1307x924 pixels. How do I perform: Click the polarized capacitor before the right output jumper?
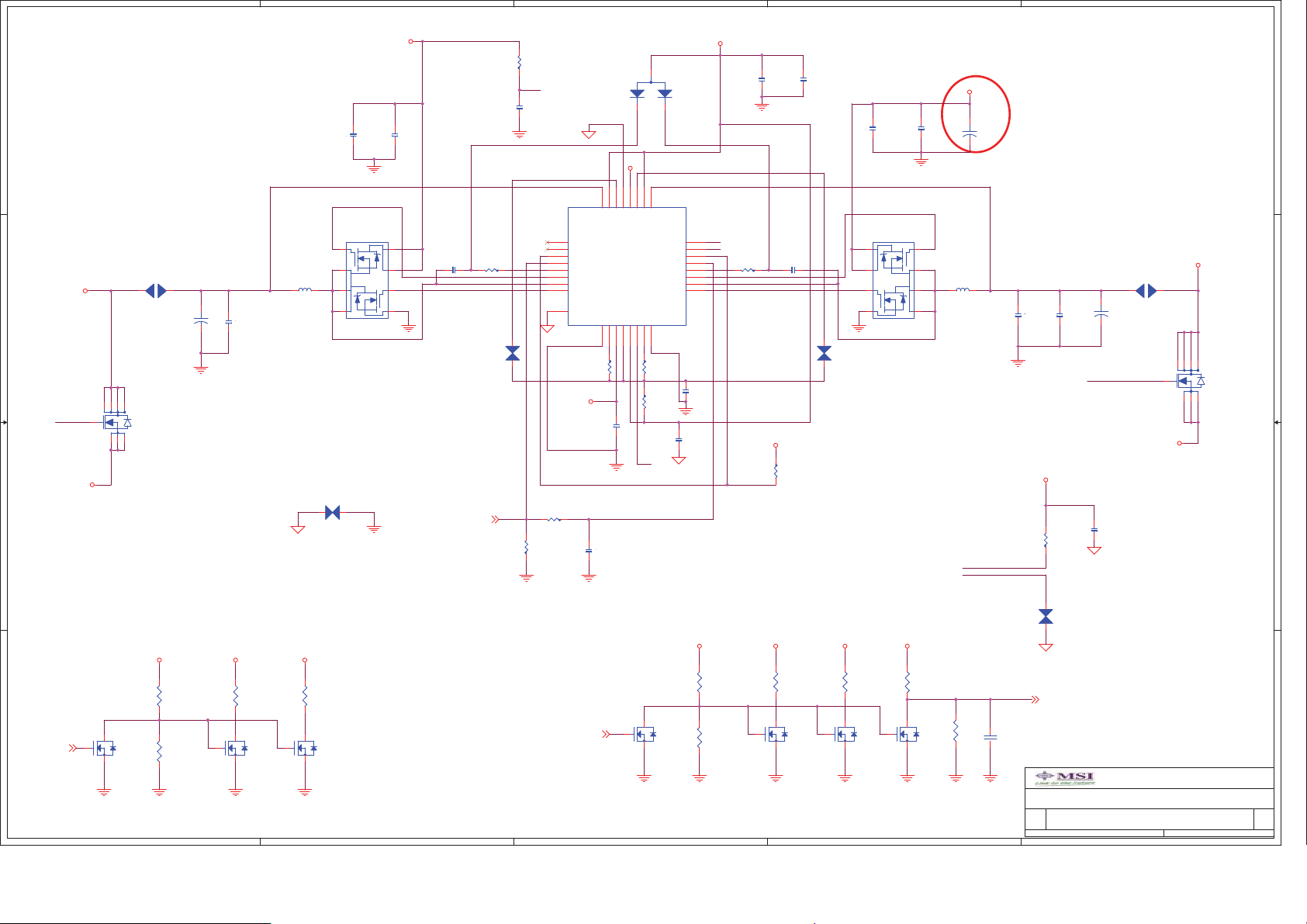pos(1101,313)
